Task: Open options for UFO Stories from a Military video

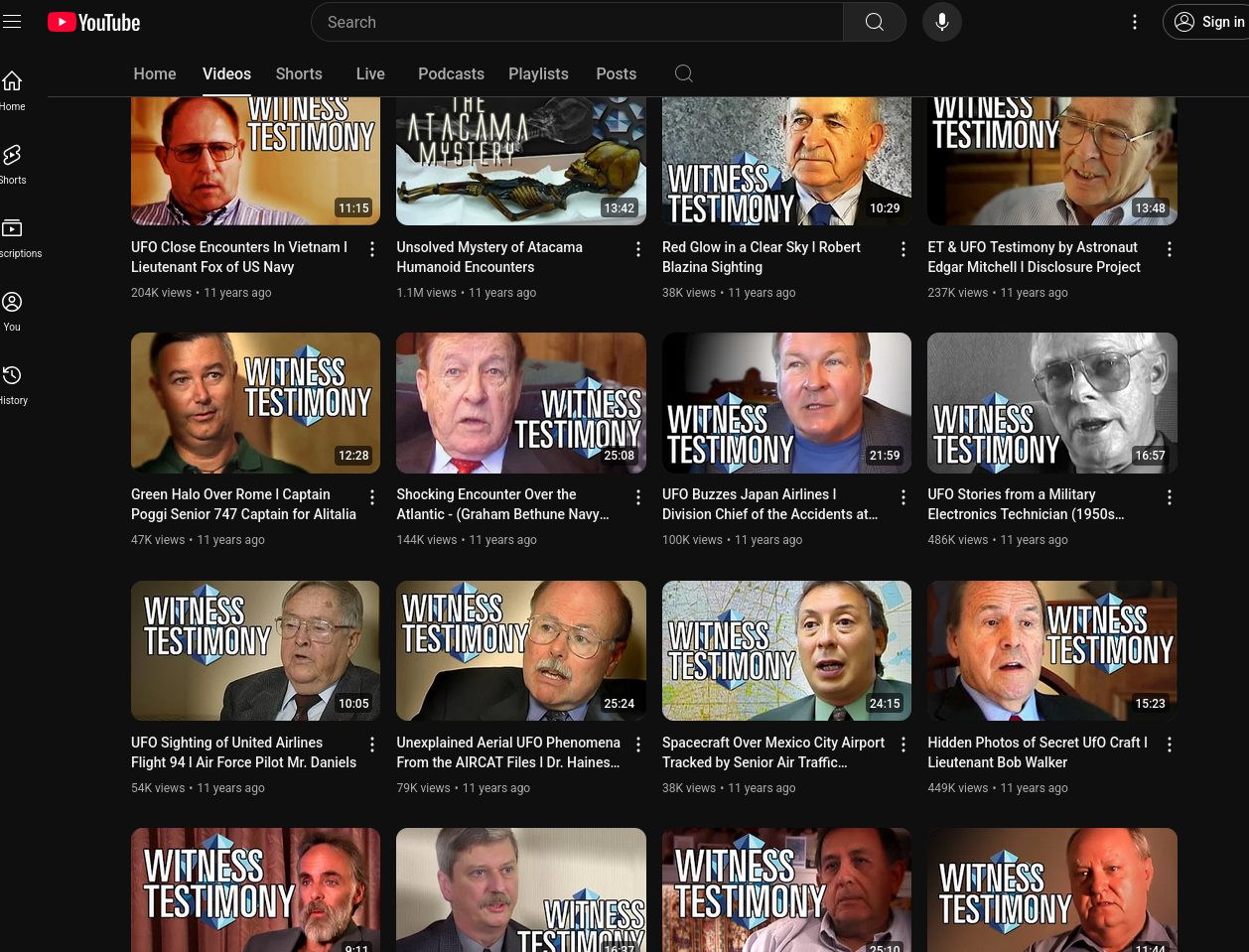Action: click(1170, 497)
